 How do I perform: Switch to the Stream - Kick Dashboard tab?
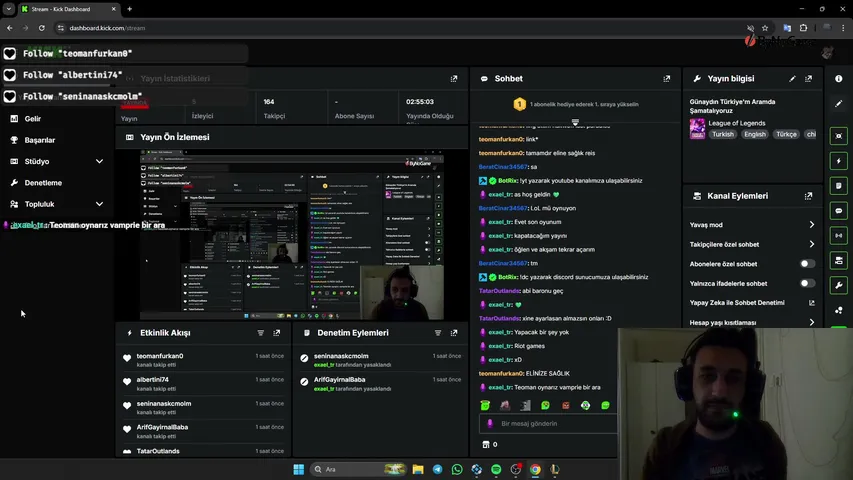pyautogui.click(x=69, y=9)
